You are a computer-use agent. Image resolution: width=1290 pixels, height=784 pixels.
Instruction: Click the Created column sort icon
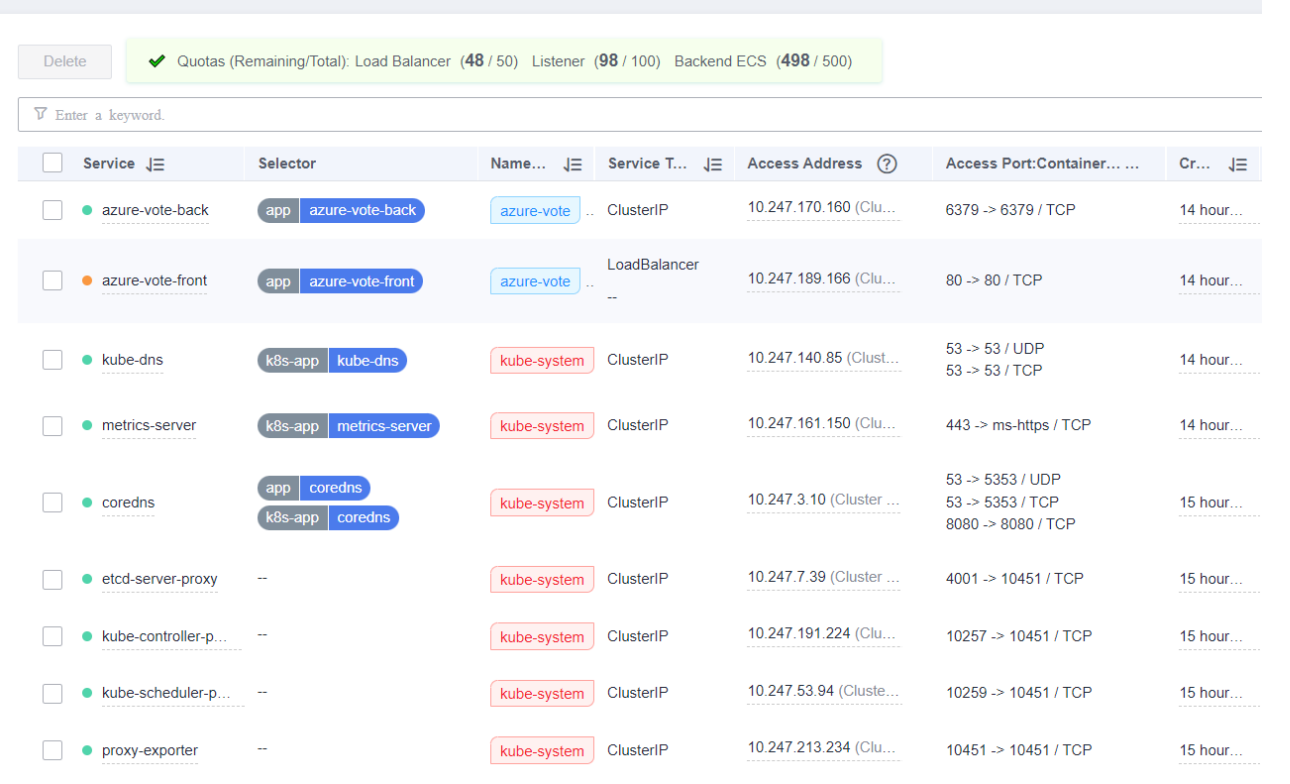pyautogui.click(x=1237, y=165)
